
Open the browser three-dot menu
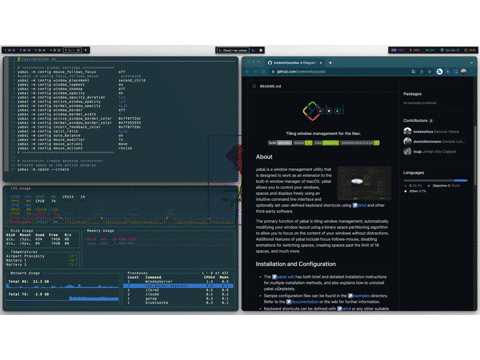pyautogui.click(x=472, y=71)
